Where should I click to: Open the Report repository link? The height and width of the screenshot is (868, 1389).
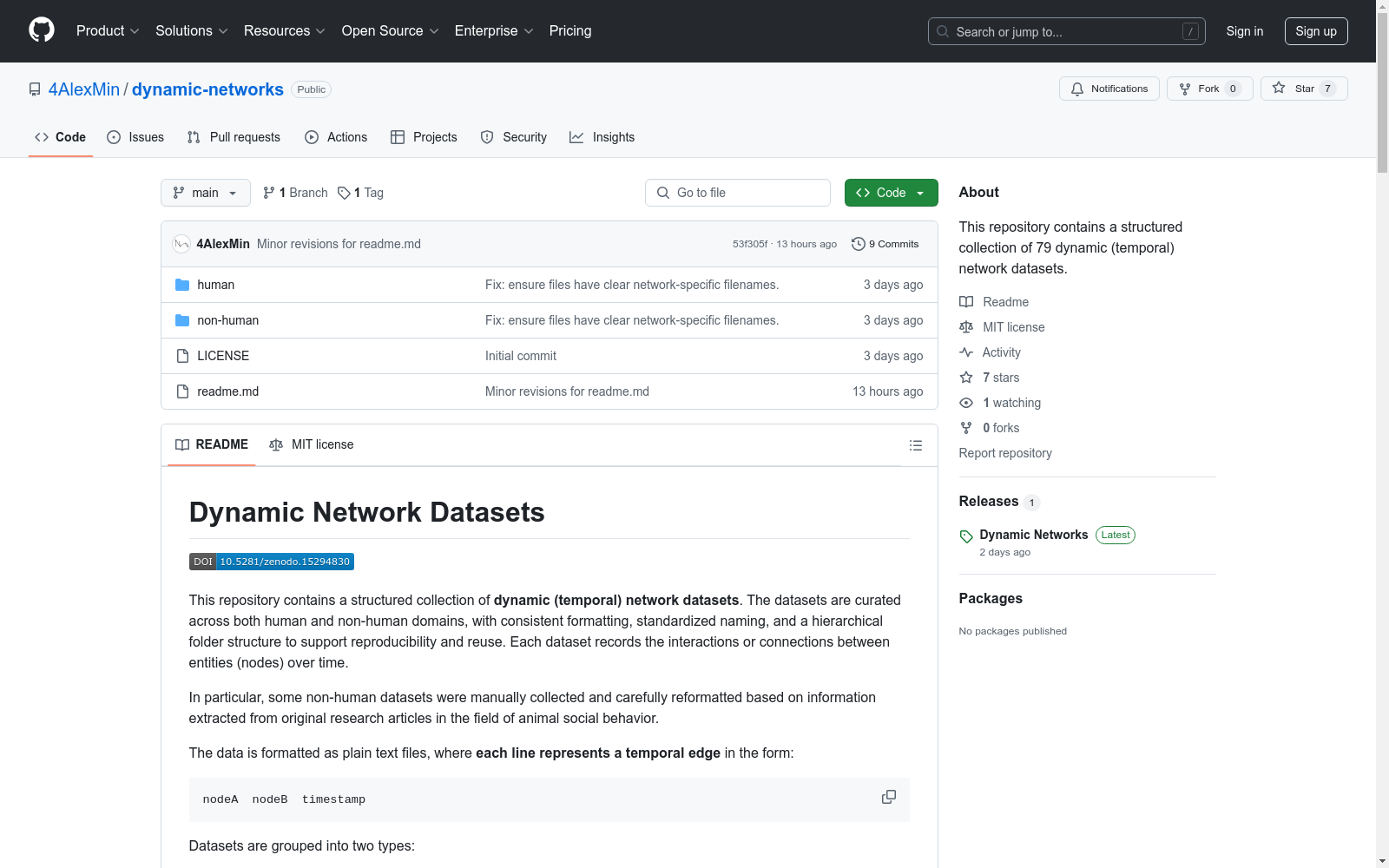1005,453
